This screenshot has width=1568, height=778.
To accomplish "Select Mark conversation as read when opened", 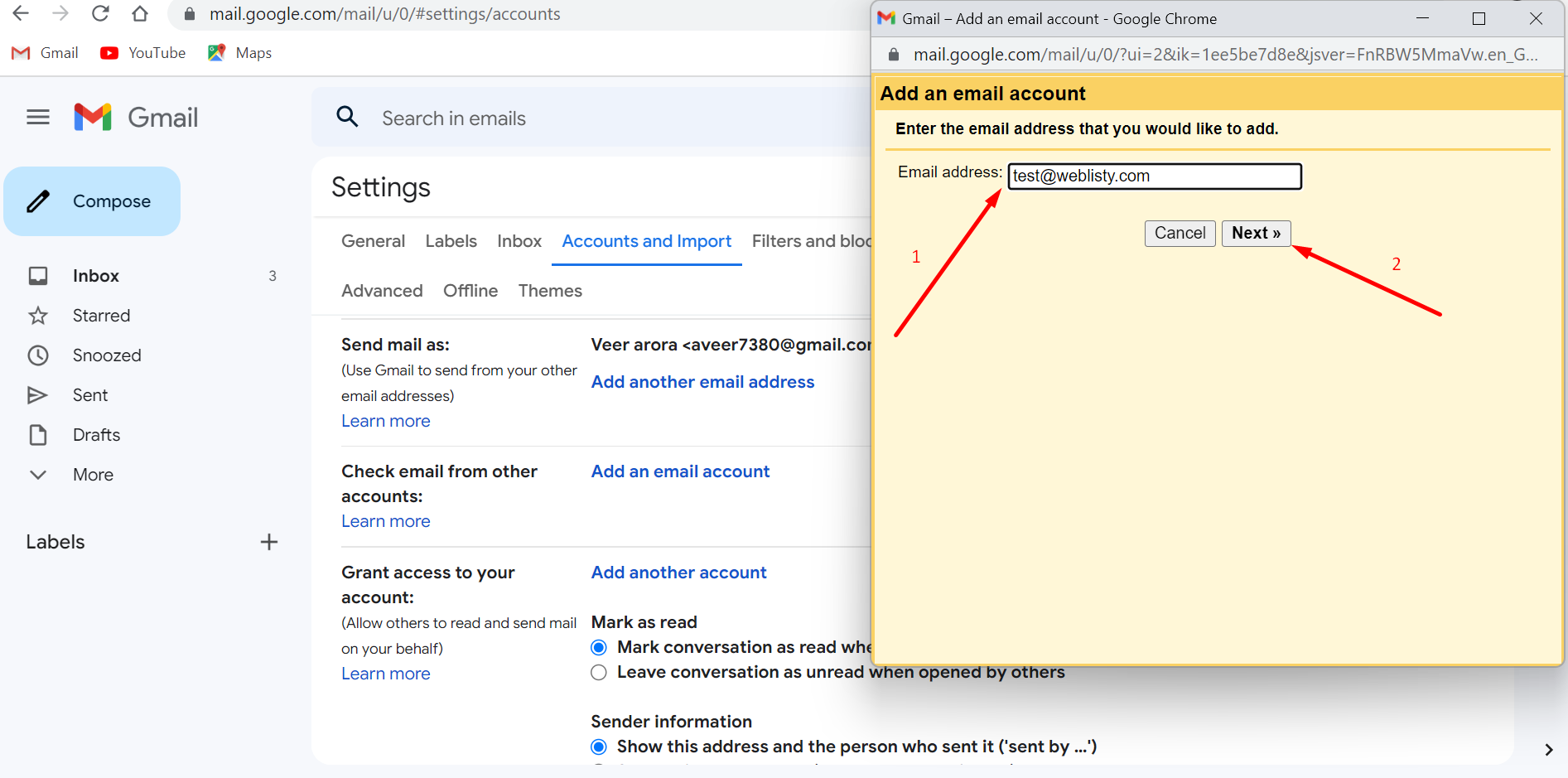I will click(x=598, y=647).
